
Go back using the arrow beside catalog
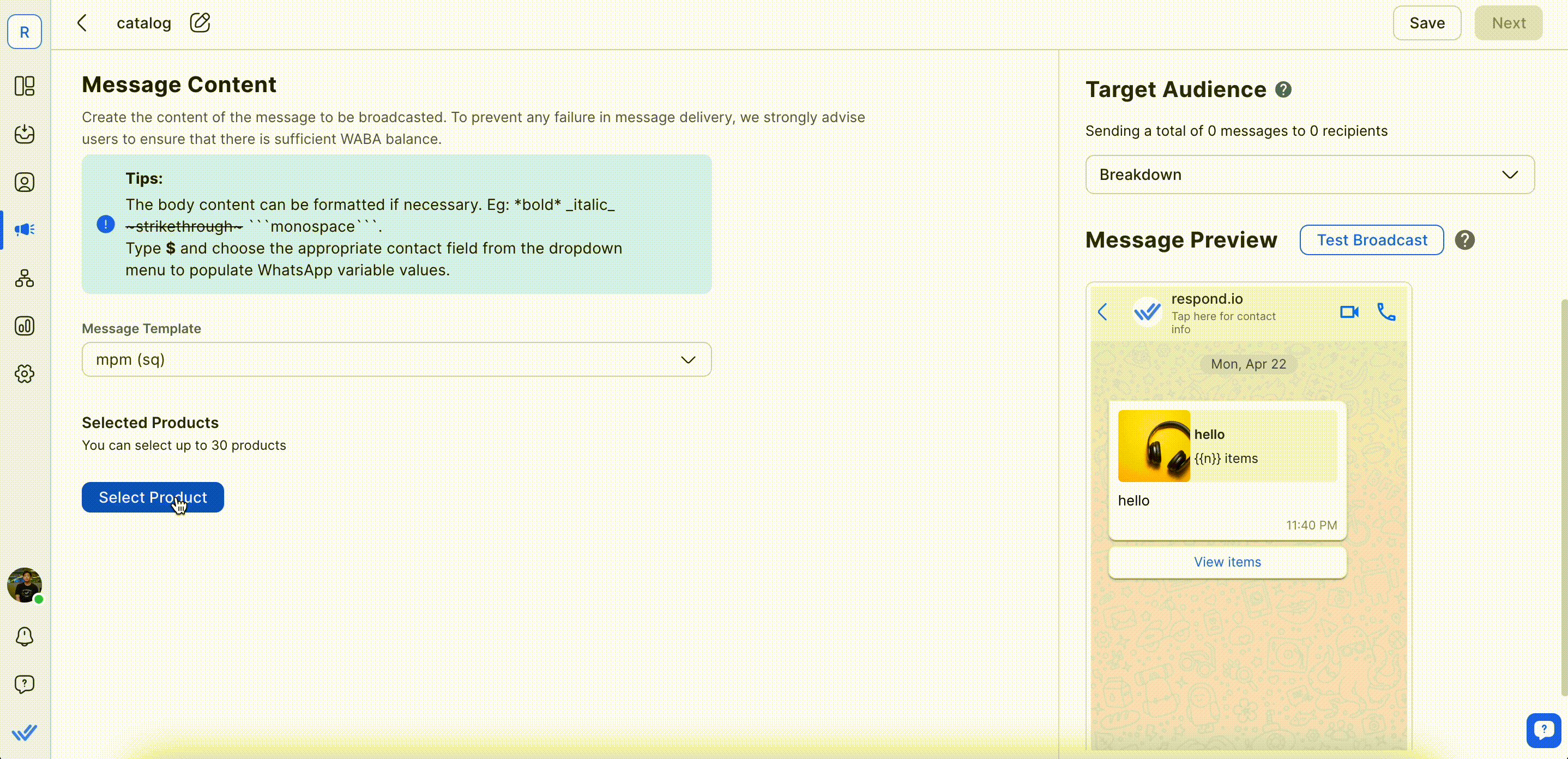tap(82, 23)
